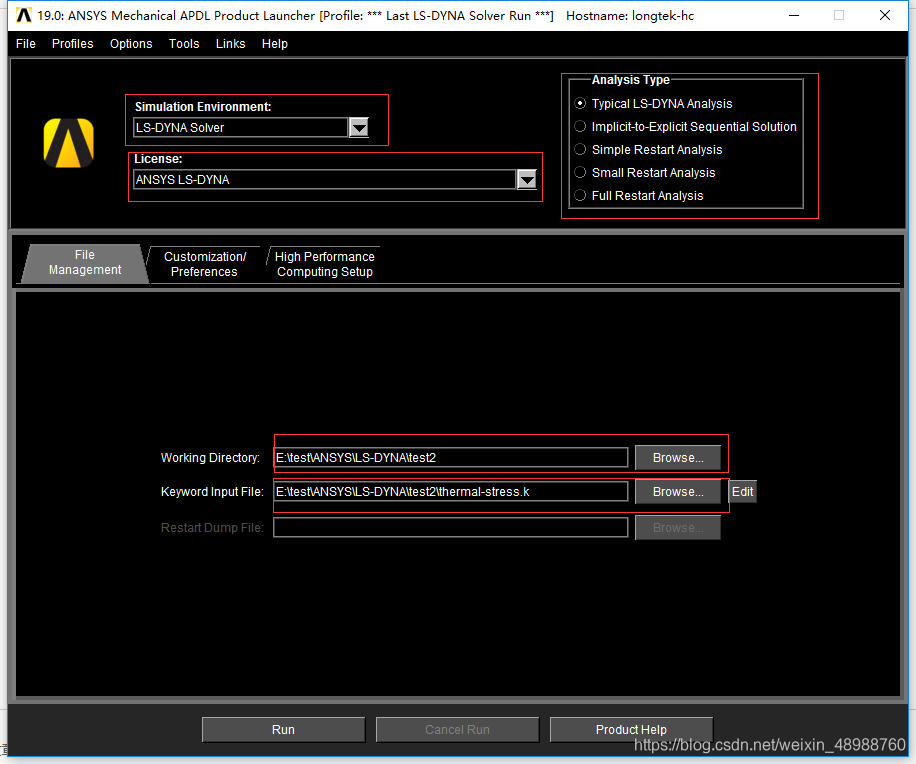Click the Cancel Run button
The width and height of the screenshot is (916, 764).
click(x=457, y=730)
